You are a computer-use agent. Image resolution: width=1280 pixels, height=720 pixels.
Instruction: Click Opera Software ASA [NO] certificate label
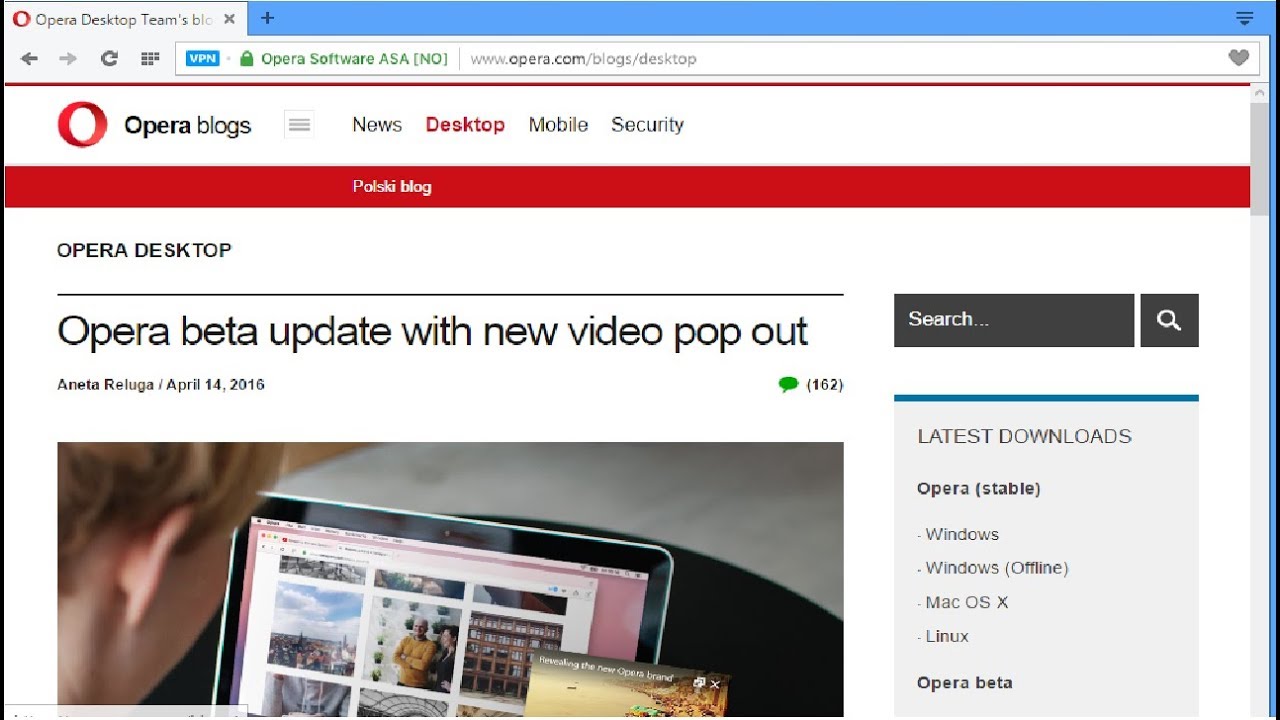click(354, 59)
